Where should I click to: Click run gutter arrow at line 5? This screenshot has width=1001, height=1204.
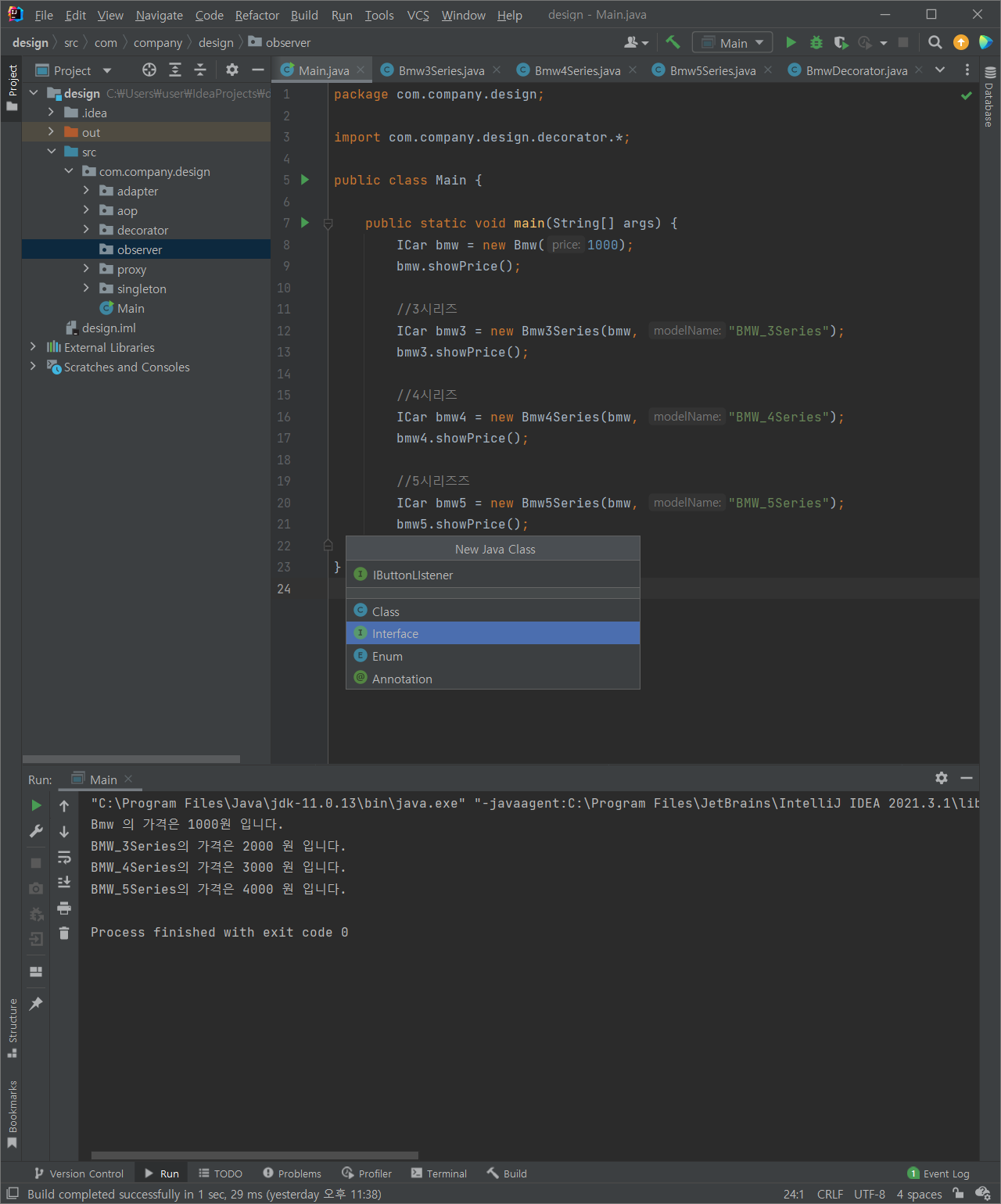pyautogui.click(x=305, y=180)
